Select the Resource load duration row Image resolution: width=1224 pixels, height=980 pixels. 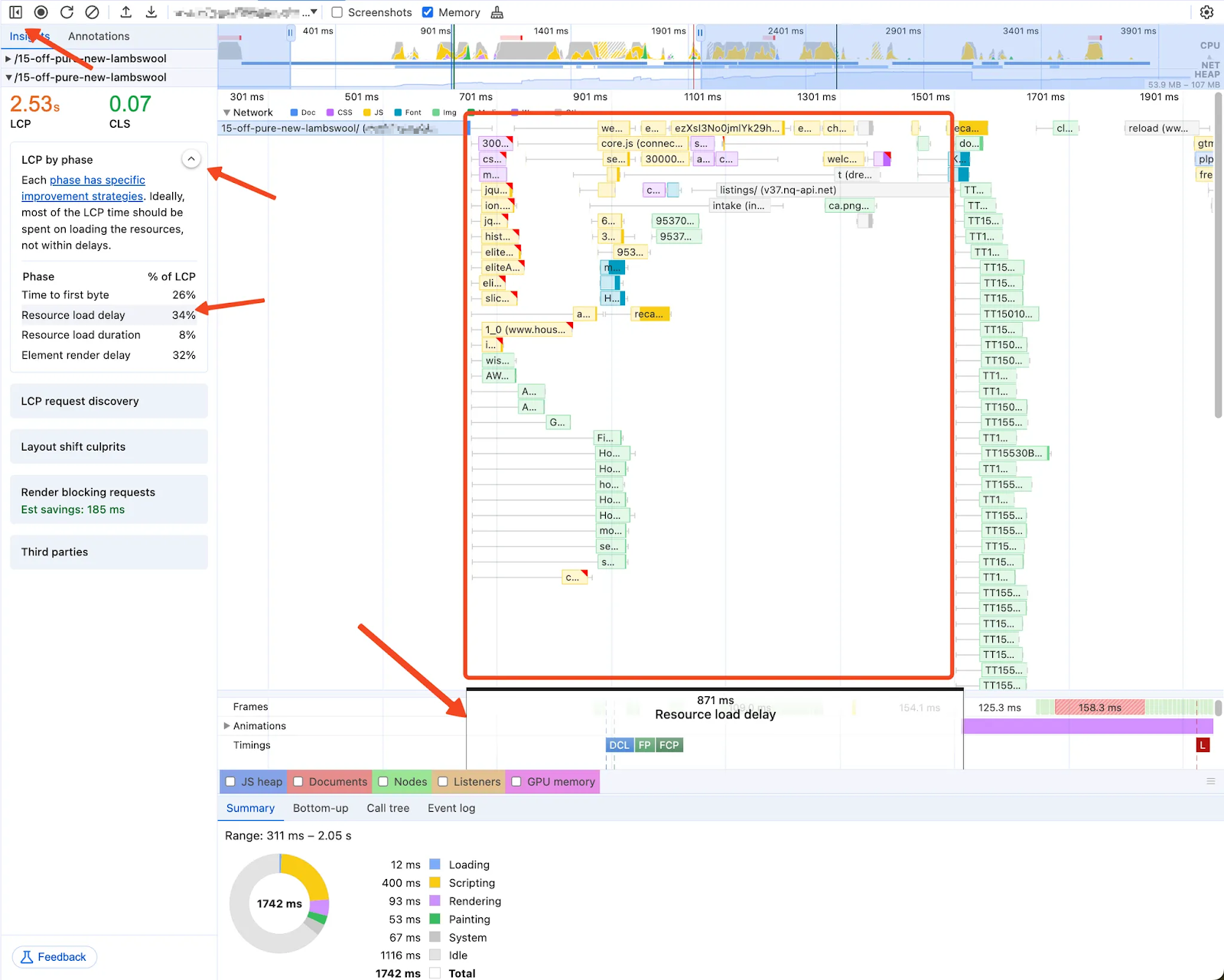(109, 335)
